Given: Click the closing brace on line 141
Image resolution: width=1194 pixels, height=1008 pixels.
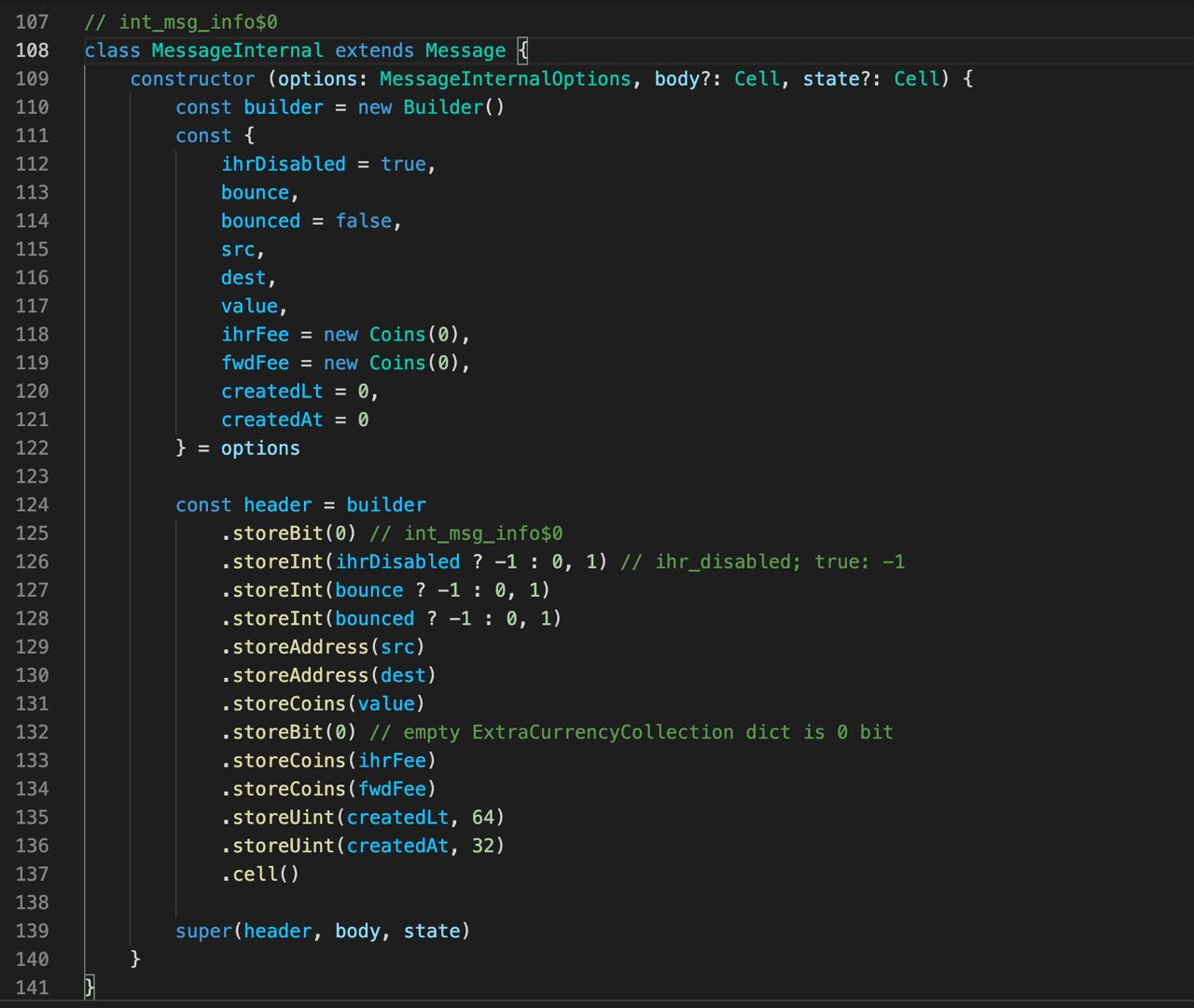Looking at the screenshot, I should click(x=90, y=987).
